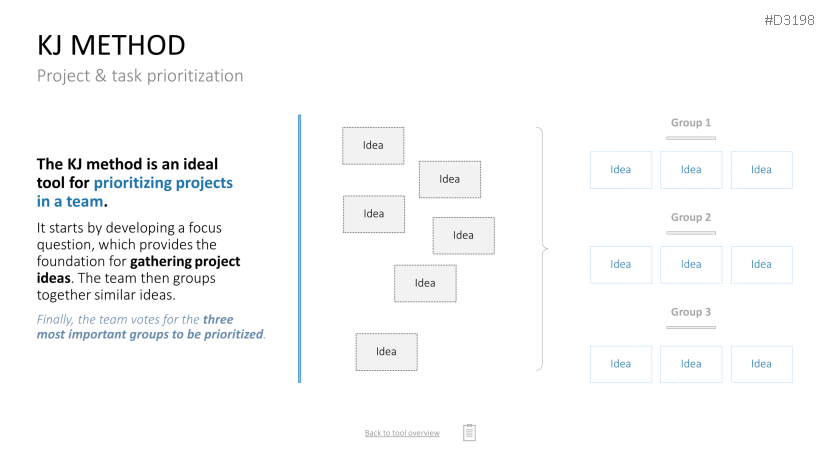Select the italic sentence about team votes
The width and height of the screenshot is (829, 466).
tap(151, 327)
